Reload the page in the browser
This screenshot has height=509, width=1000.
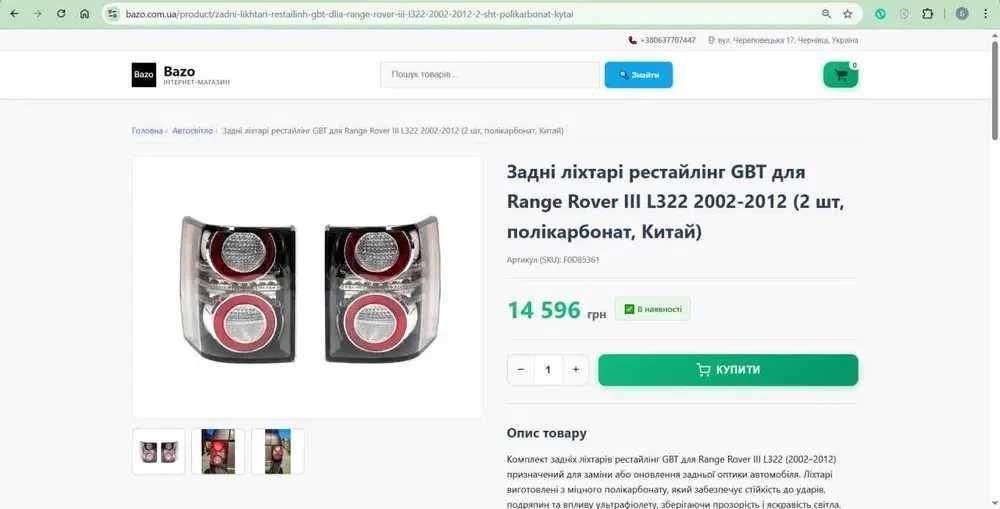(x=61, y=13)
